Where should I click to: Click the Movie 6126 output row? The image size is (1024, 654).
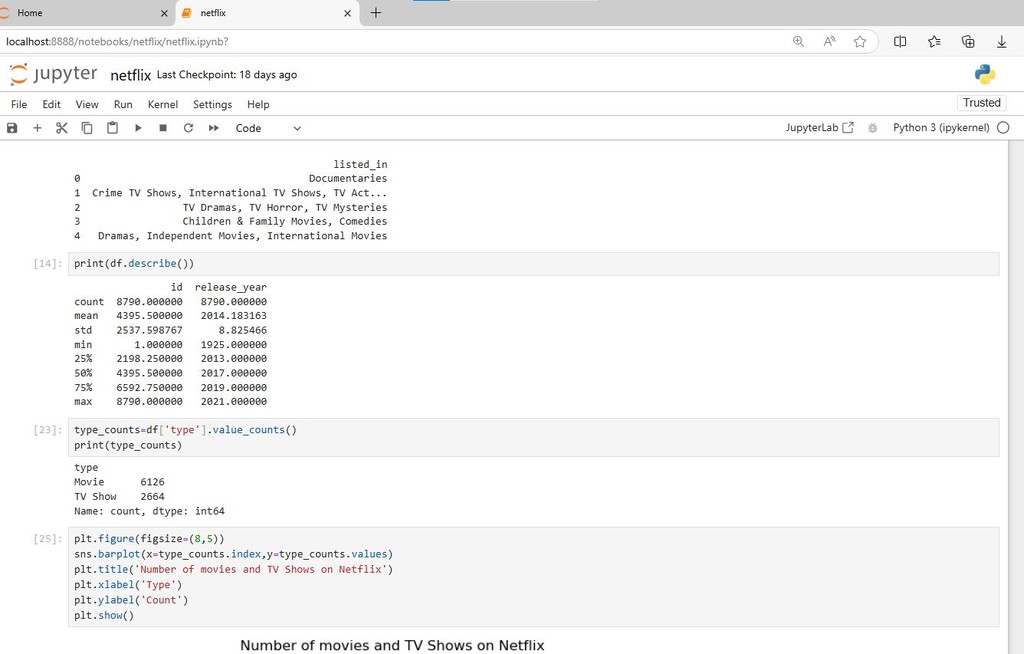pyautogui.click(x=120, y=482)
